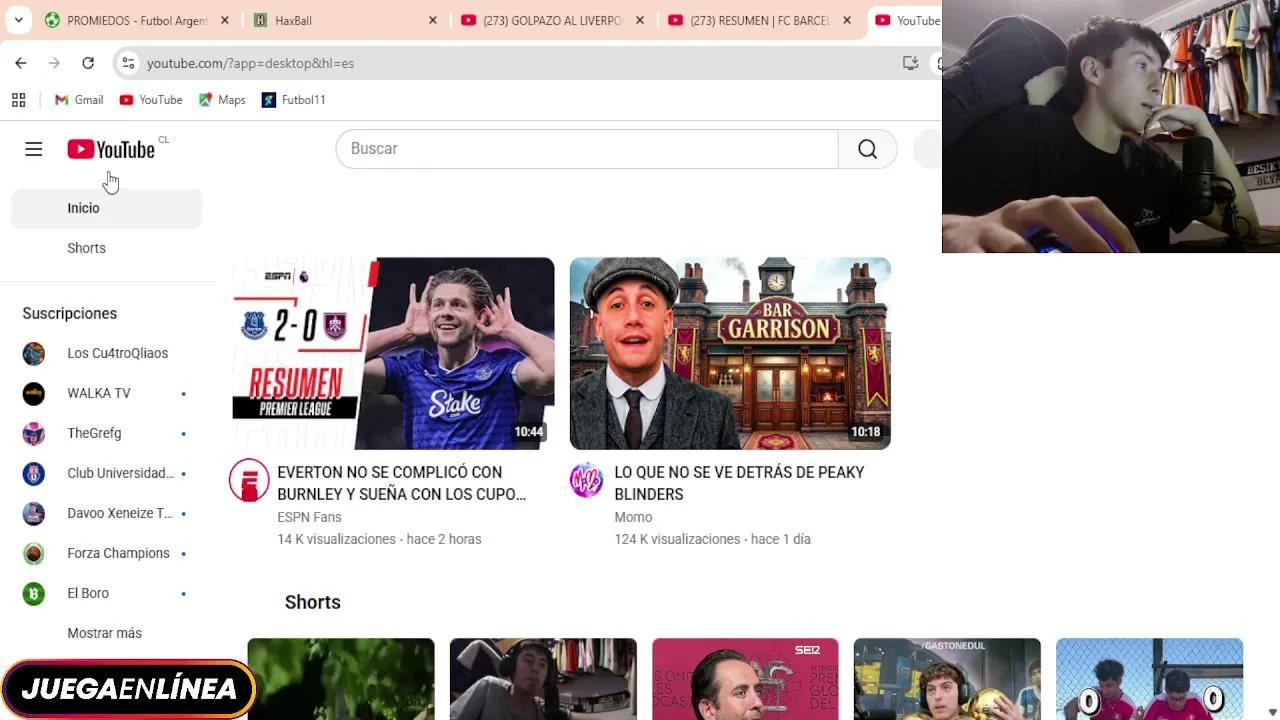Open Davoo Xeneize channel avatar

tap(34, 513)
